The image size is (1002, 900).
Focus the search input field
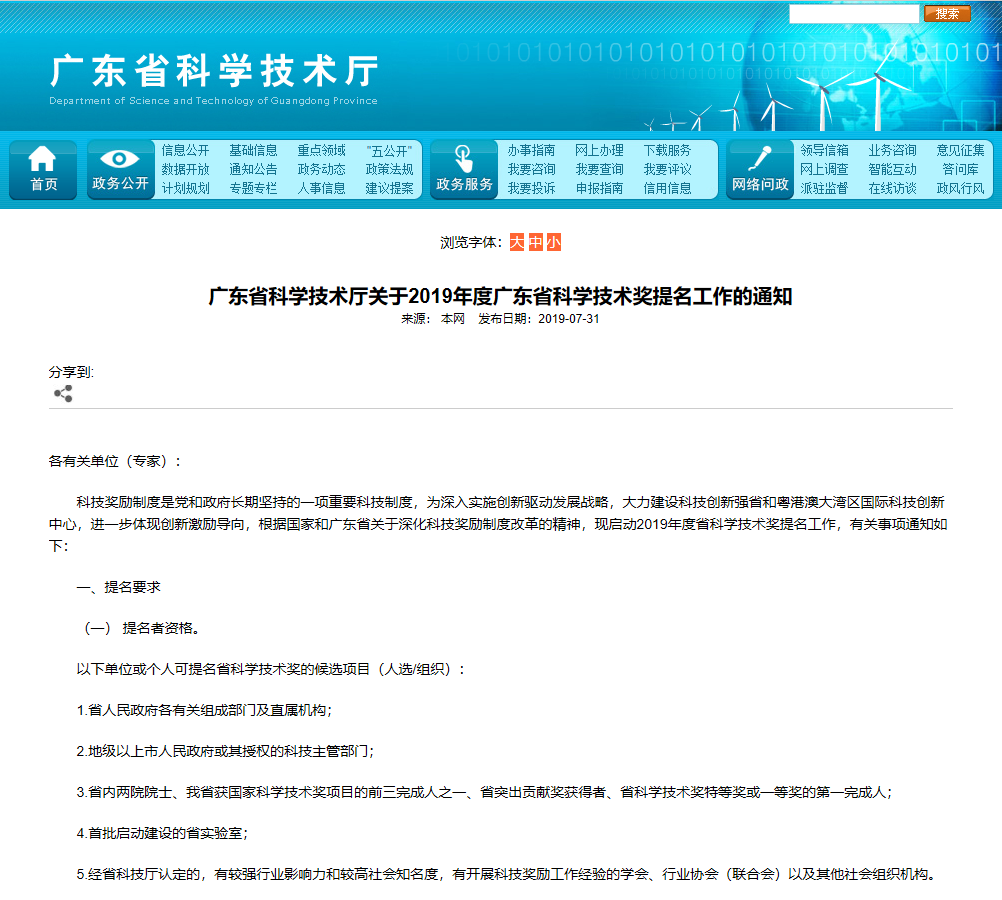854,13
